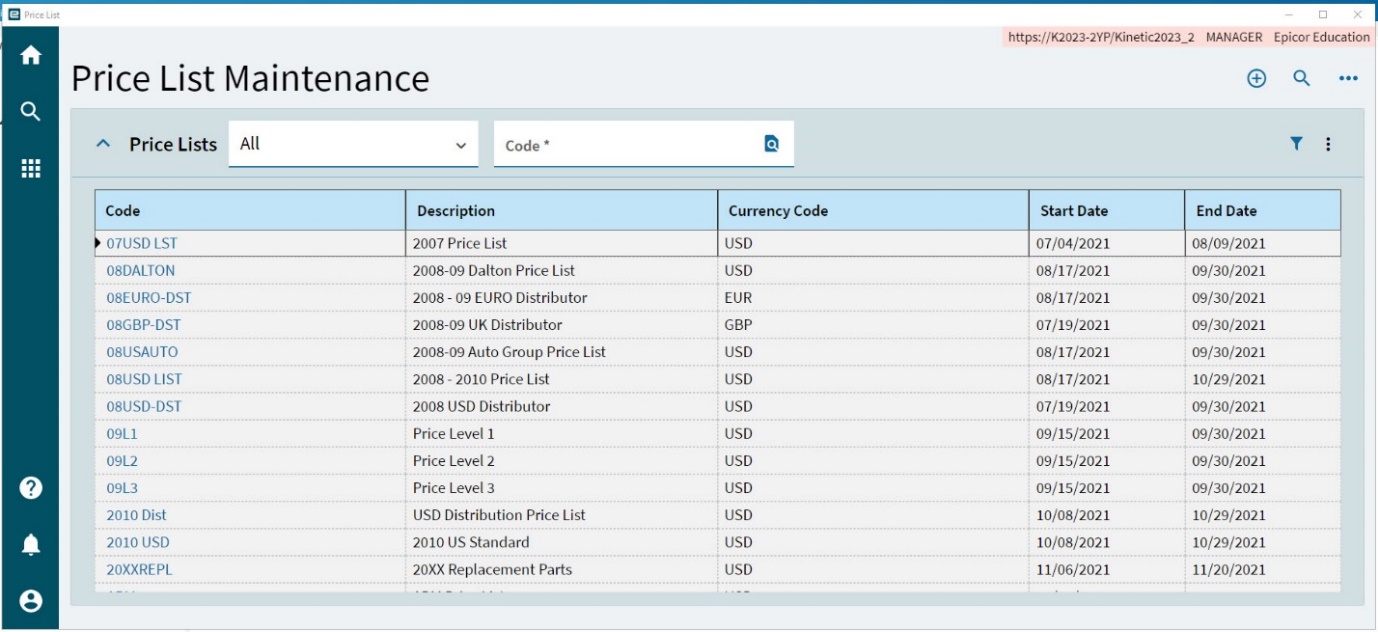Screen dimensions: 1378x632
Task: Click the Price List window title icon
Action: tap(14, 14)
